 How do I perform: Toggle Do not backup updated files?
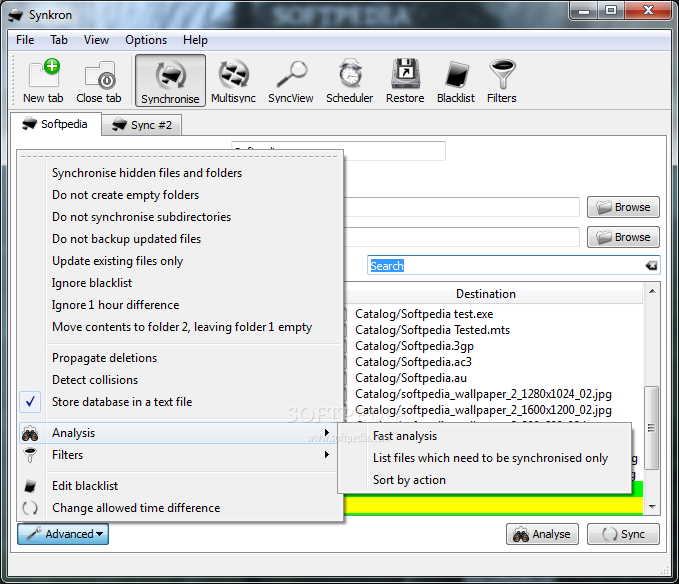pos(180,239)
